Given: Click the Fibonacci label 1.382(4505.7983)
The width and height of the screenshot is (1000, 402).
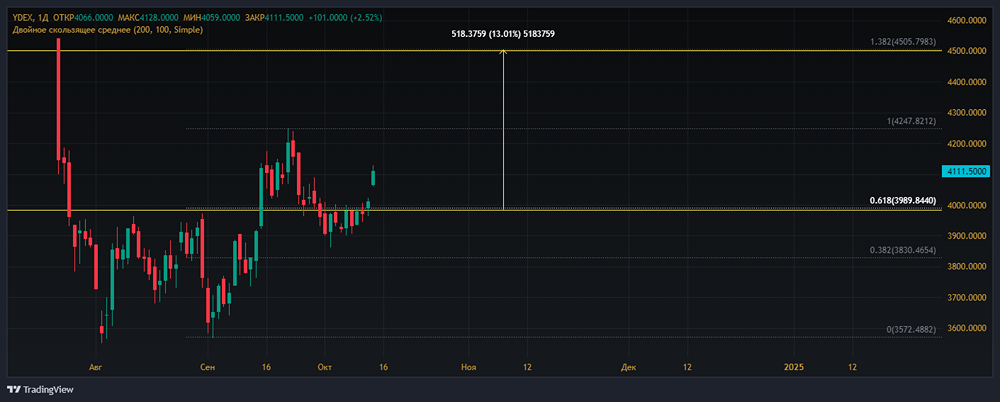Looking at the screenshot, I should [903, 42].
